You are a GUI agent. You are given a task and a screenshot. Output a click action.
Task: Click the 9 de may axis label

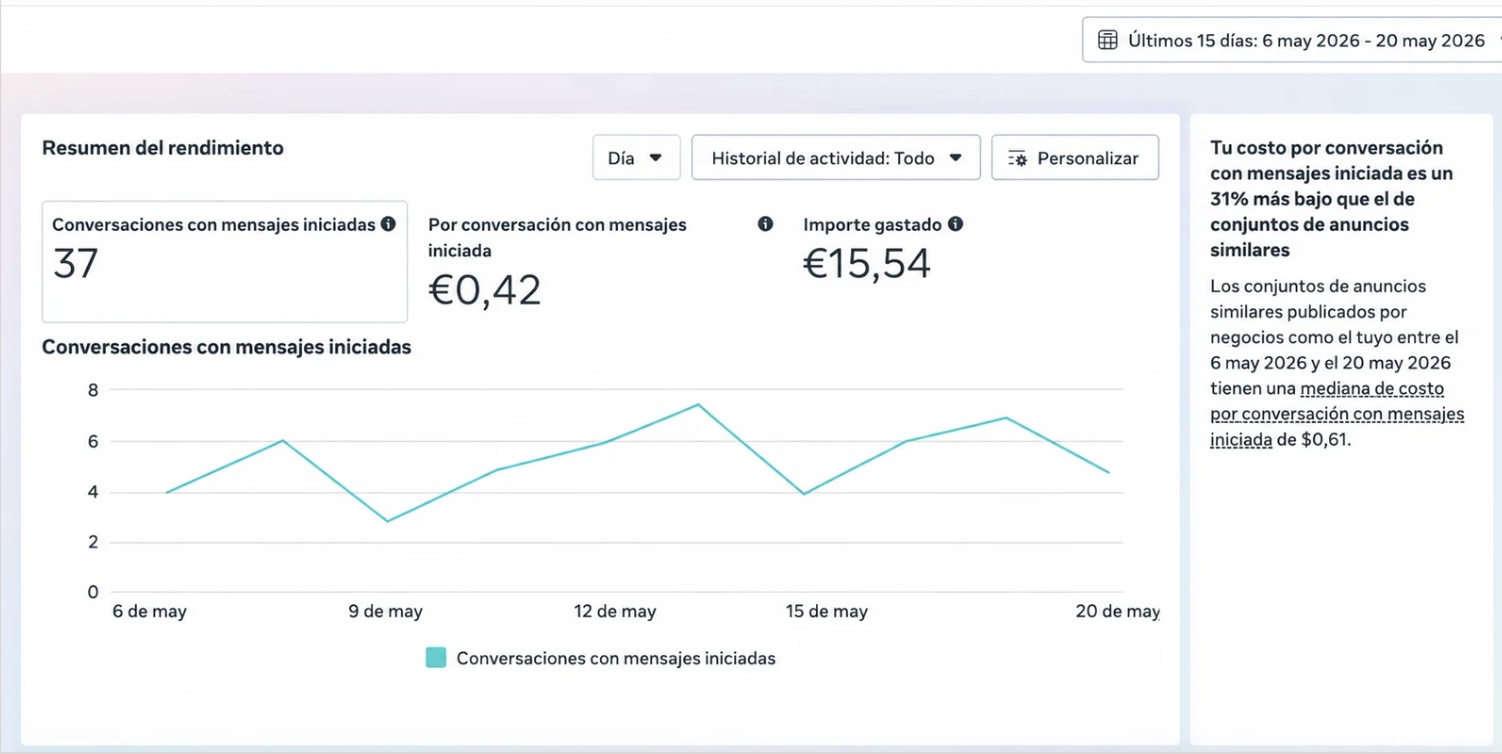(385, 611)
